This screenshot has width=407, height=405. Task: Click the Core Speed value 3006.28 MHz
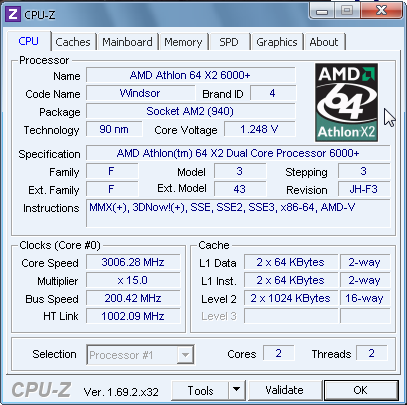click(133, 262)
